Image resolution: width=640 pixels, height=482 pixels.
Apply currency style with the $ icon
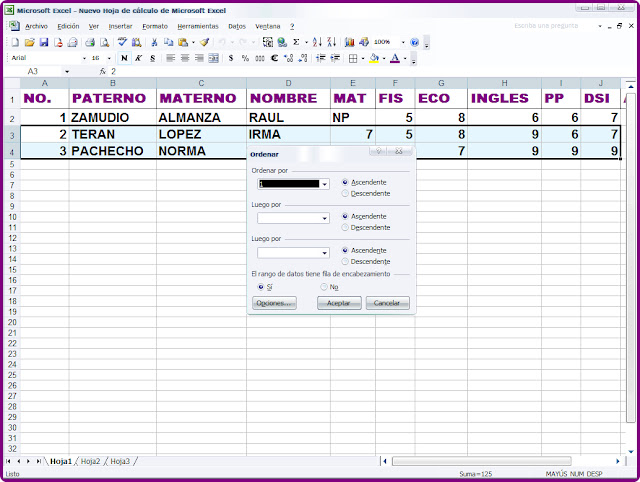click(231, 58)
